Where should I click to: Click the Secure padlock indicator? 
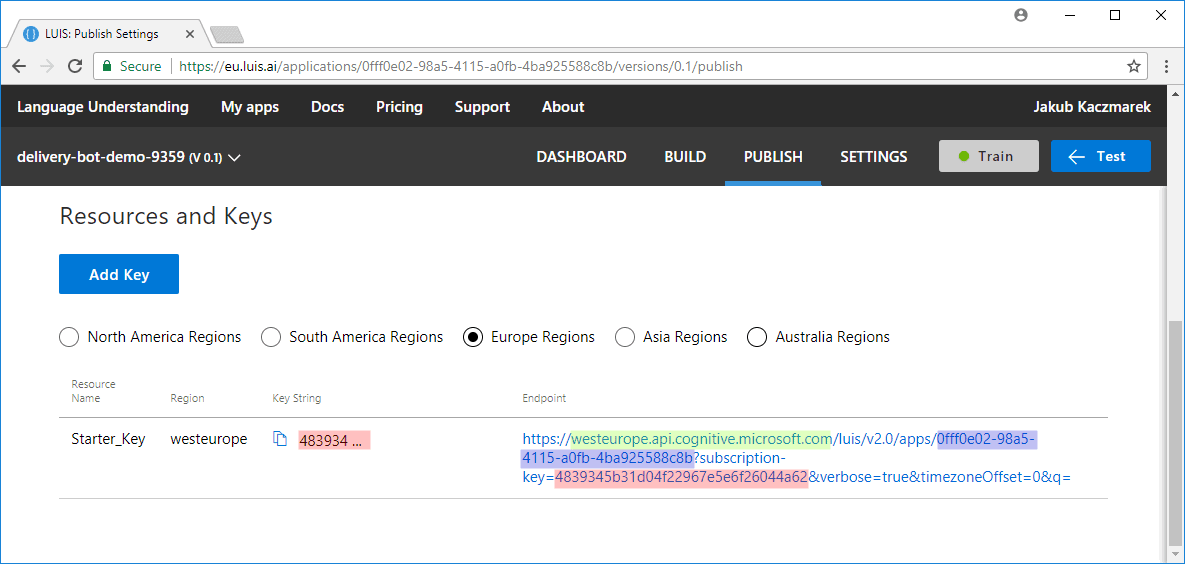132,66
